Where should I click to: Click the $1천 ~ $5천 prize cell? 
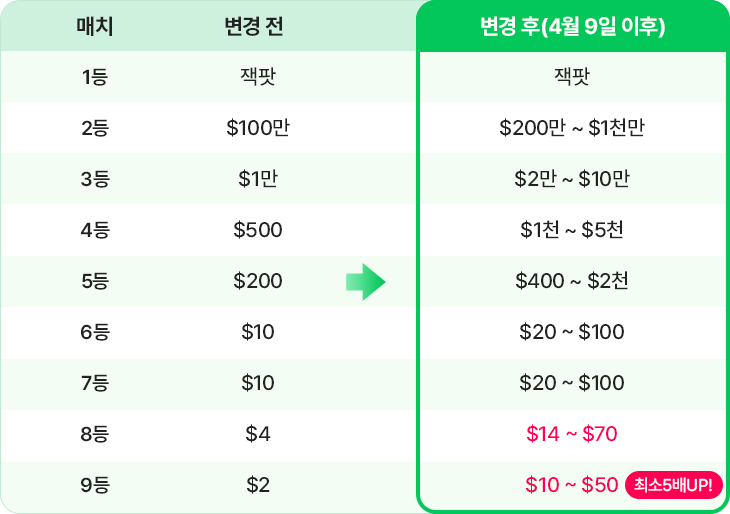coord(572,230)
